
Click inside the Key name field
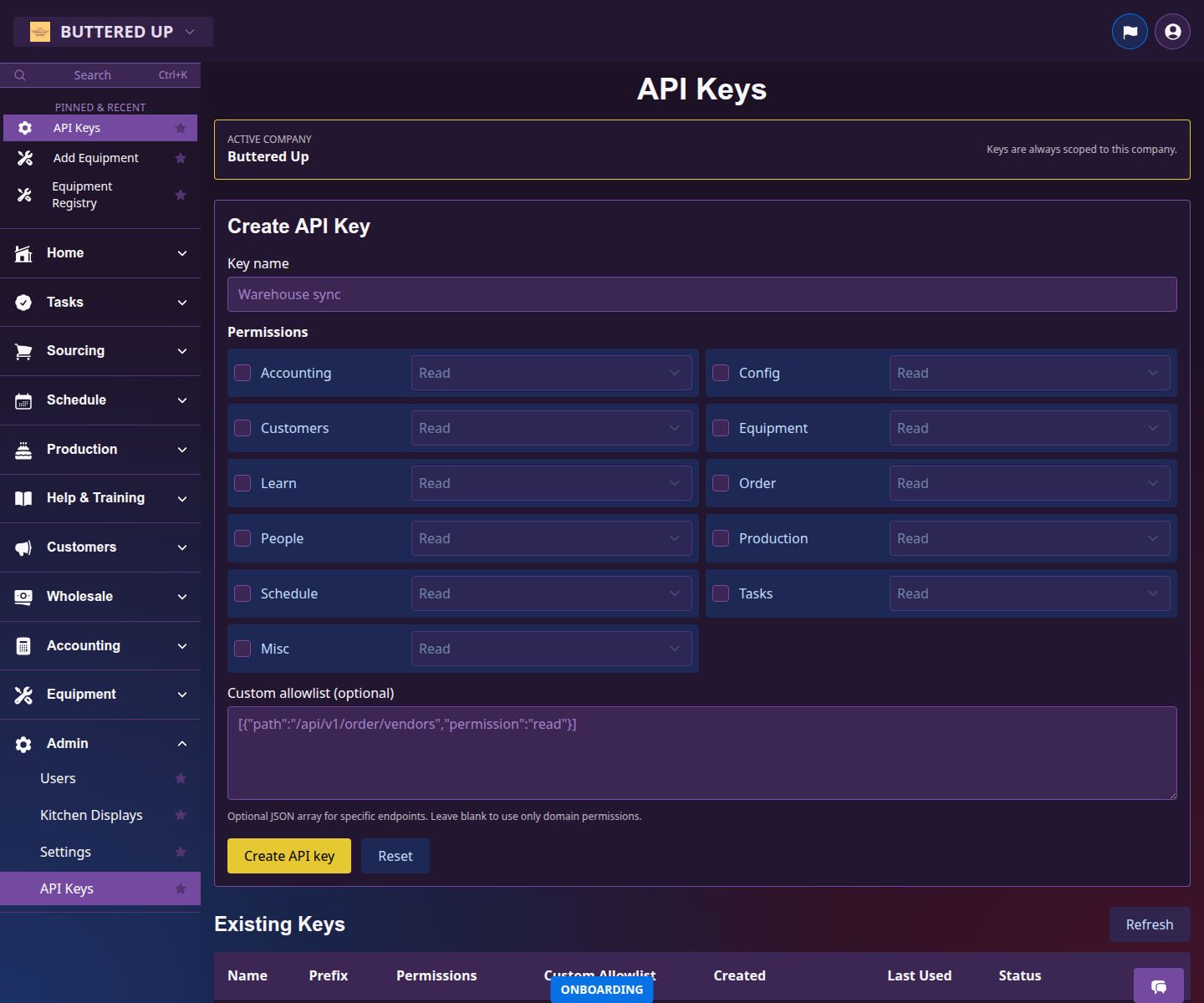point(701,294)
